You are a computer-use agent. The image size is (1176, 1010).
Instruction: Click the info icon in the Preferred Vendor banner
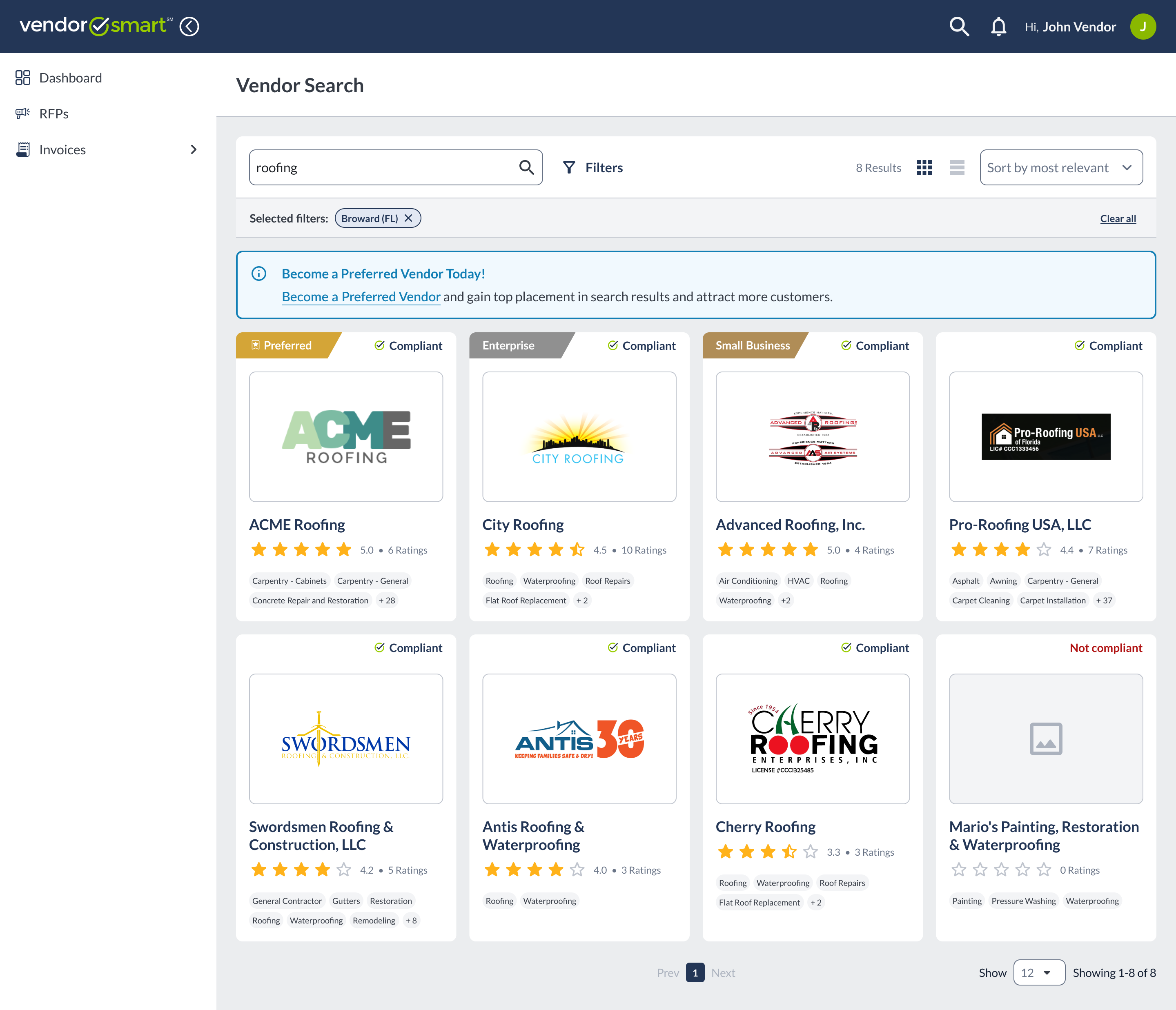click(x=259, y=274)
